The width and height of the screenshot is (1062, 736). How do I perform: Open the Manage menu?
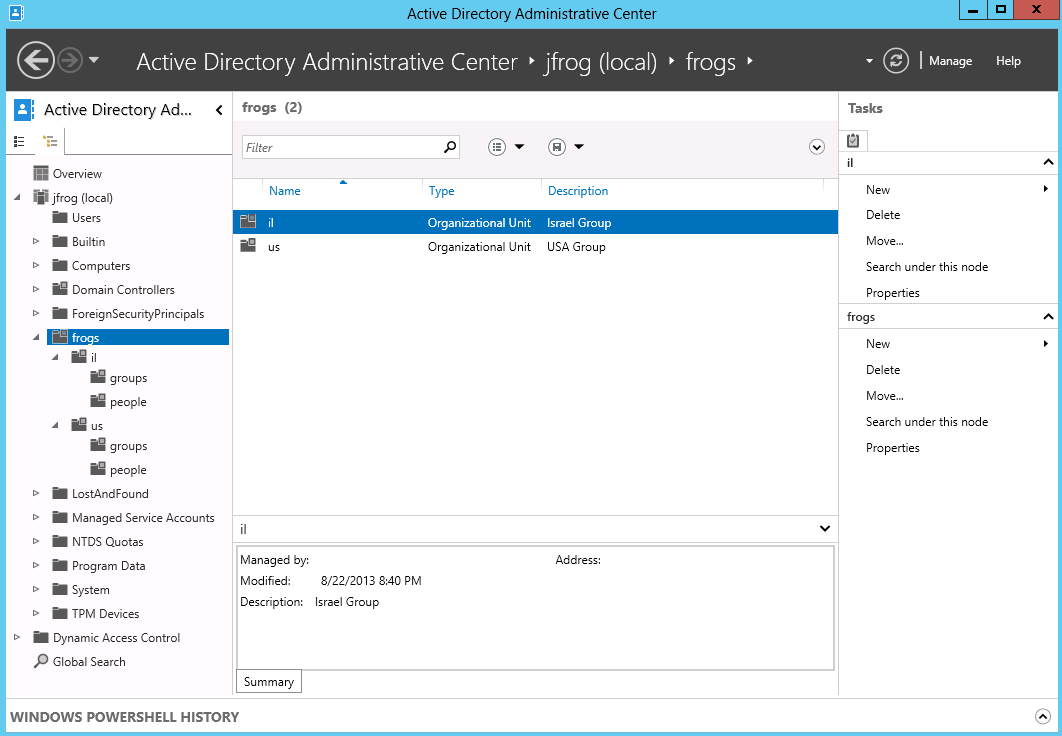pos(950,61)
